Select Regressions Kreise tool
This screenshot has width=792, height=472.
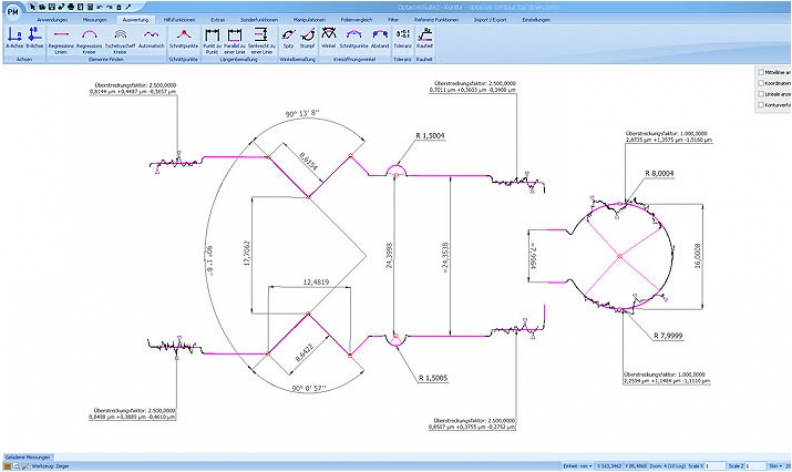[89, 41]
